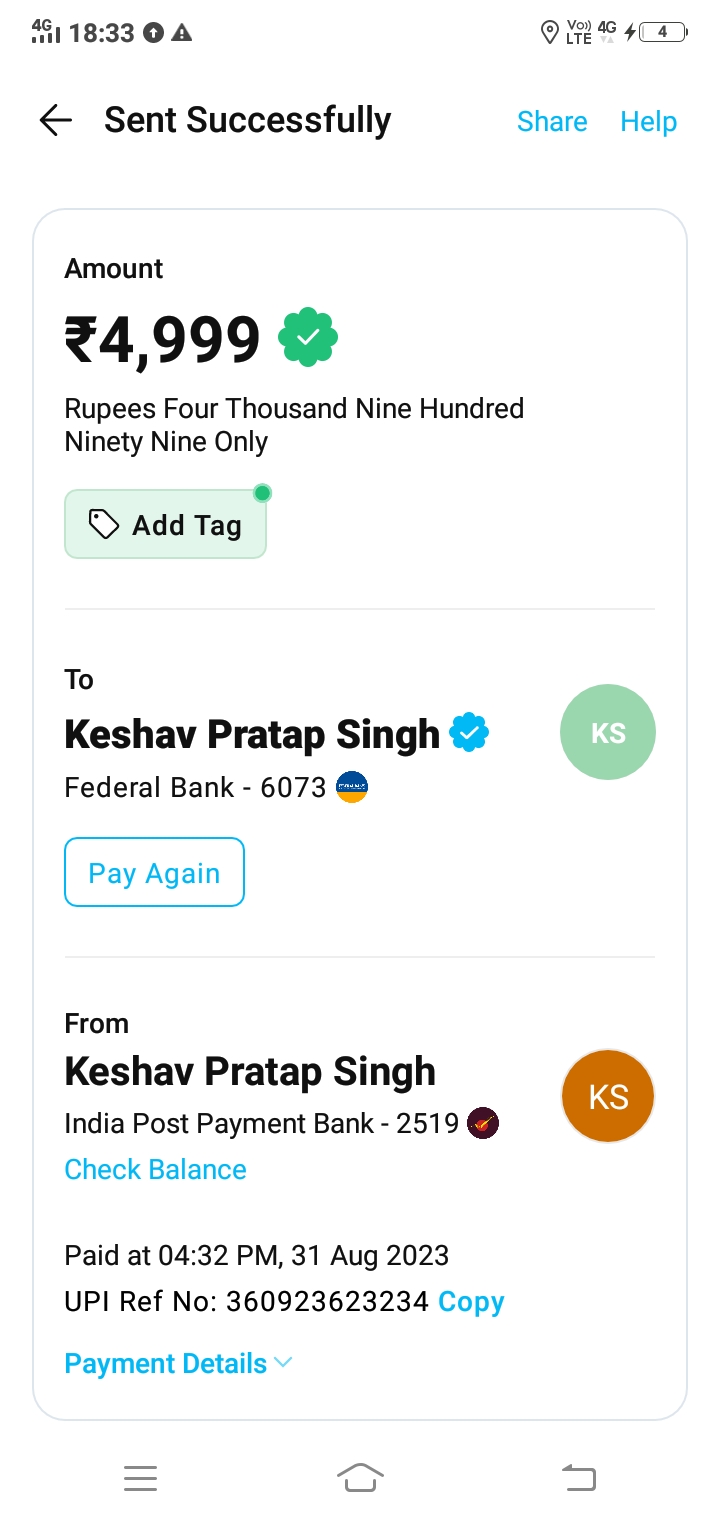Tap the India Post Payment Bank logo
The height and width of the screenshot is (1520, 720).
tap(483, 1123)
